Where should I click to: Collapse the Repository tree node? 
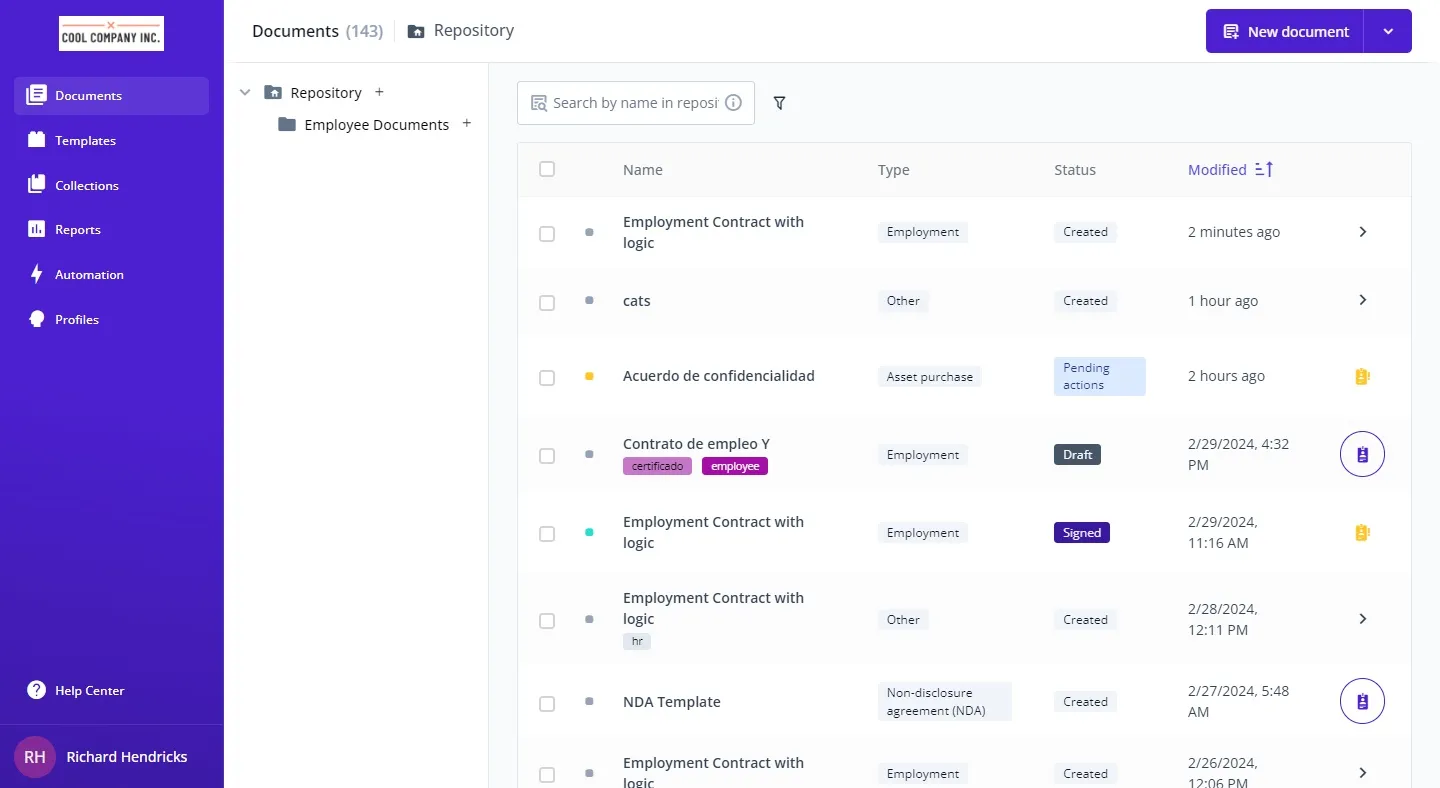(245, 93)
